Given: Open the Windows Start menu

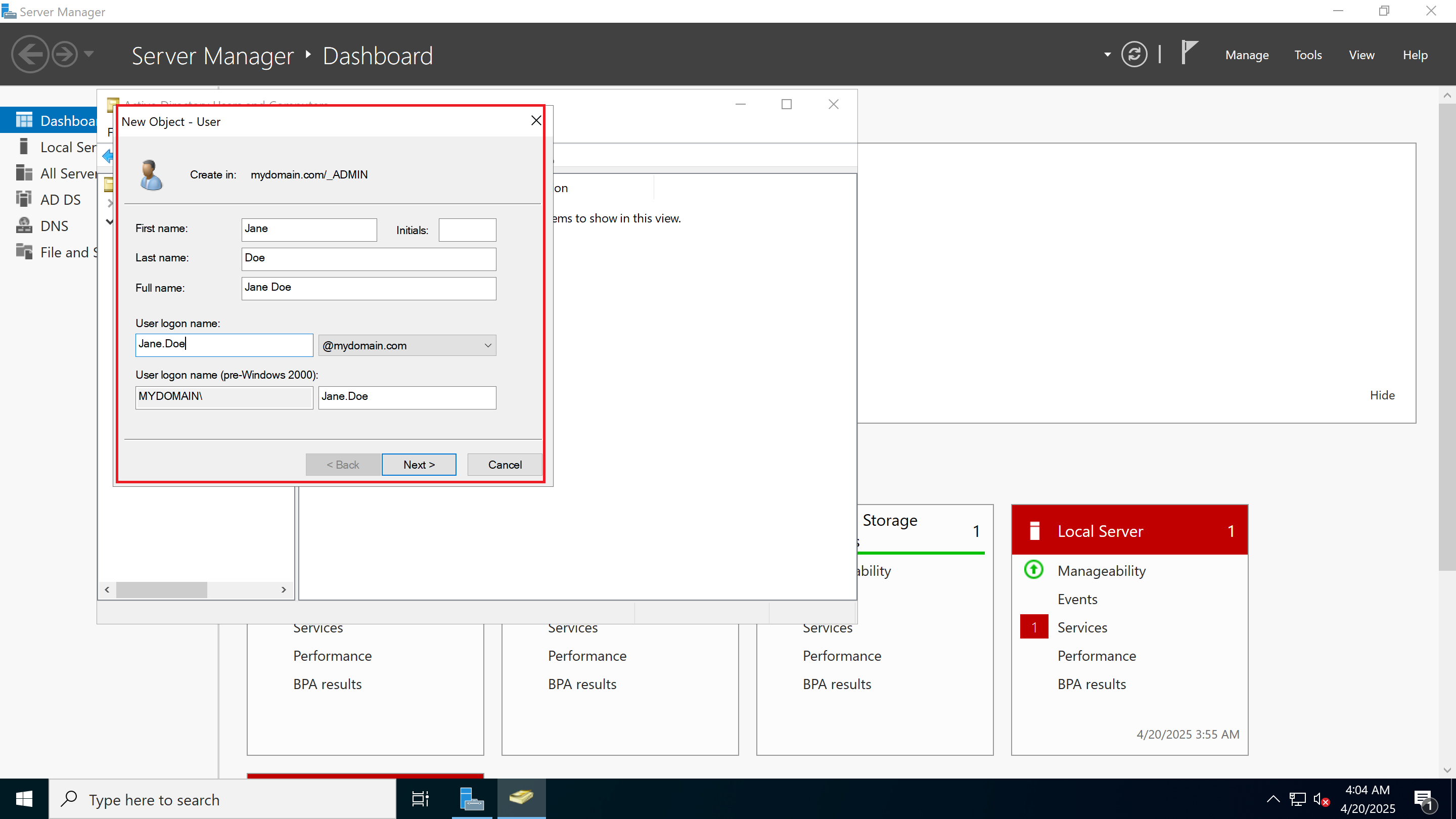Looking at the screenshot, I should 24,799.
